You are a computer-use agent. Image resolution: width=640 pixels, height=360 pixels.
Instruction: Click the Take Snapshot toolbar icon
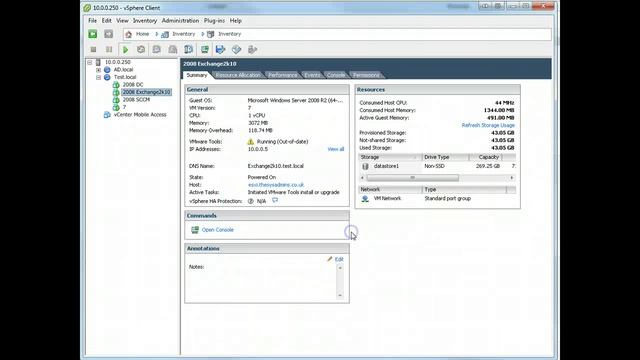(x=157, y=49)
